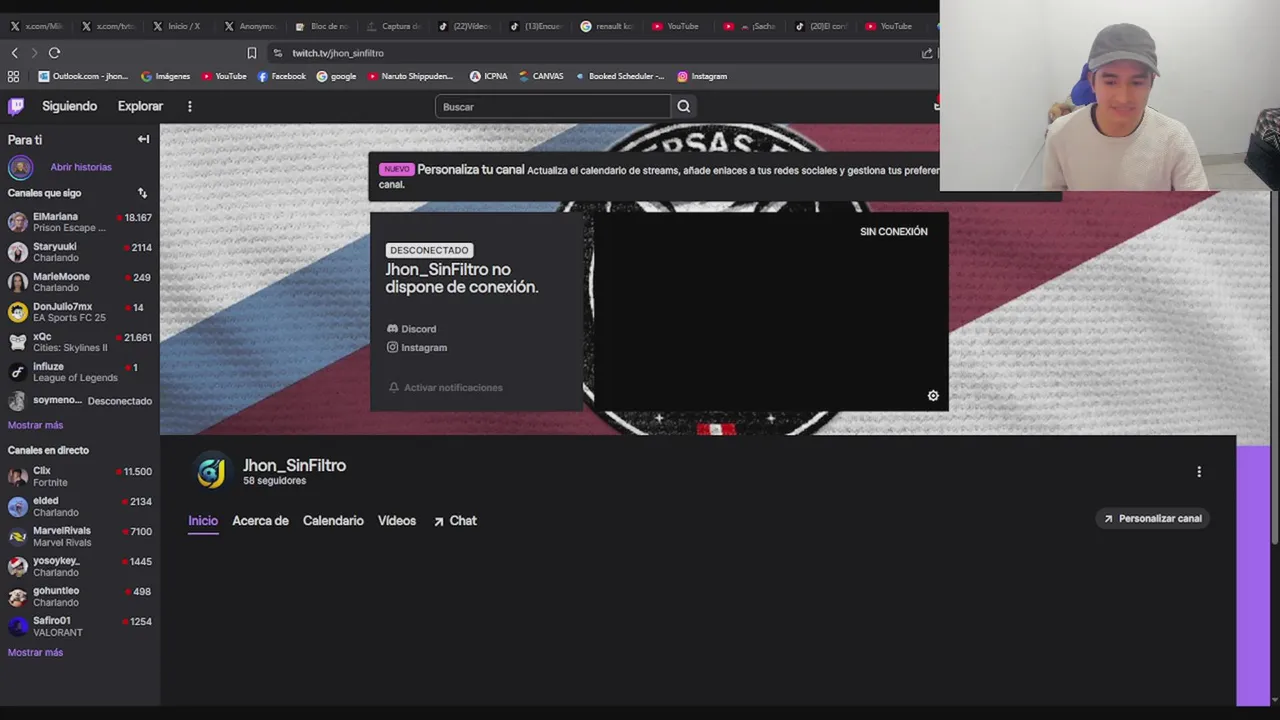
Task: Open Naruto Shippuden bookmark
Action: (x=411, y=76)
